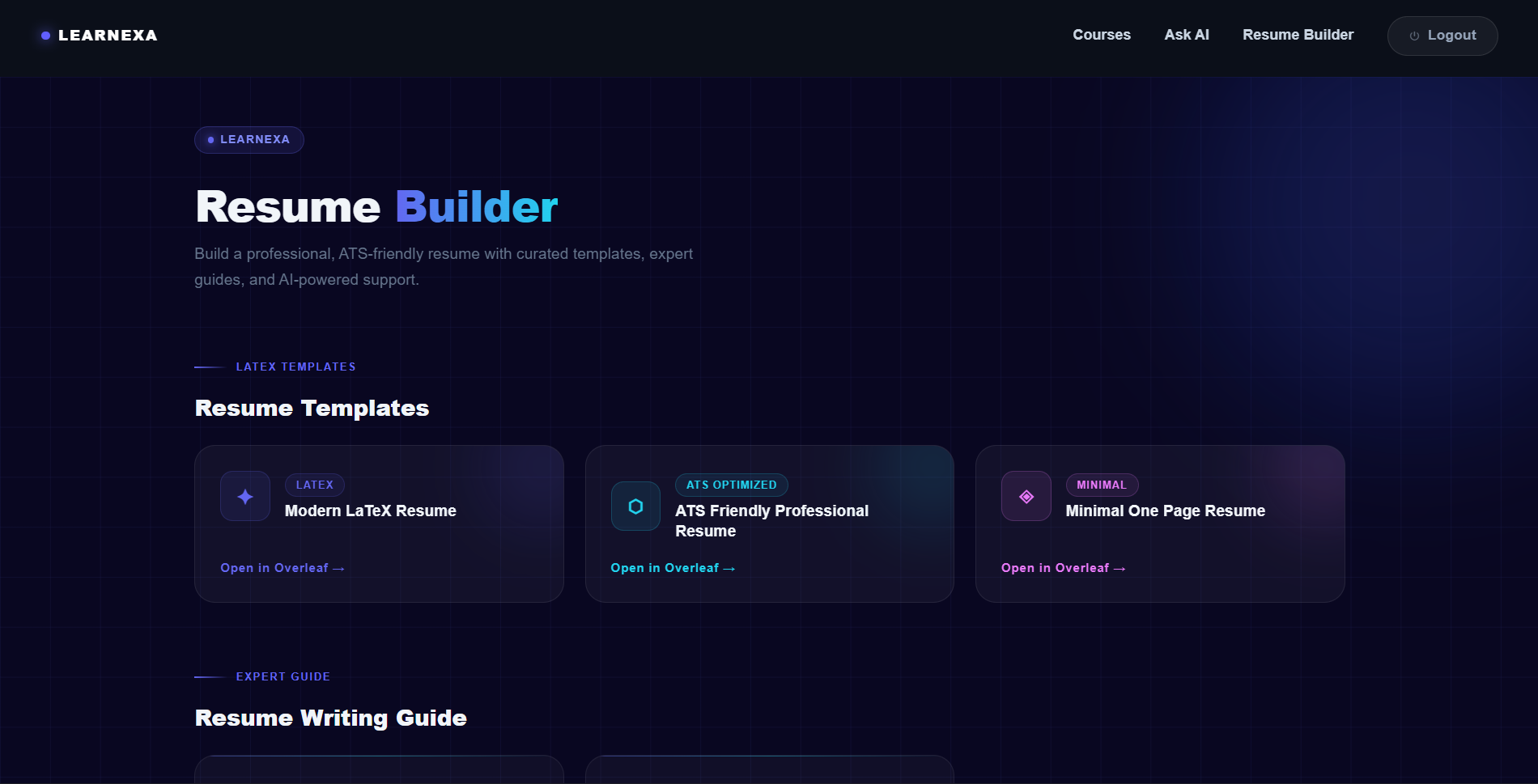Click the hexagon icon on ATS Friendly card
The height and width of the screenshot is (784, 1538).
(x=635, y=506)
